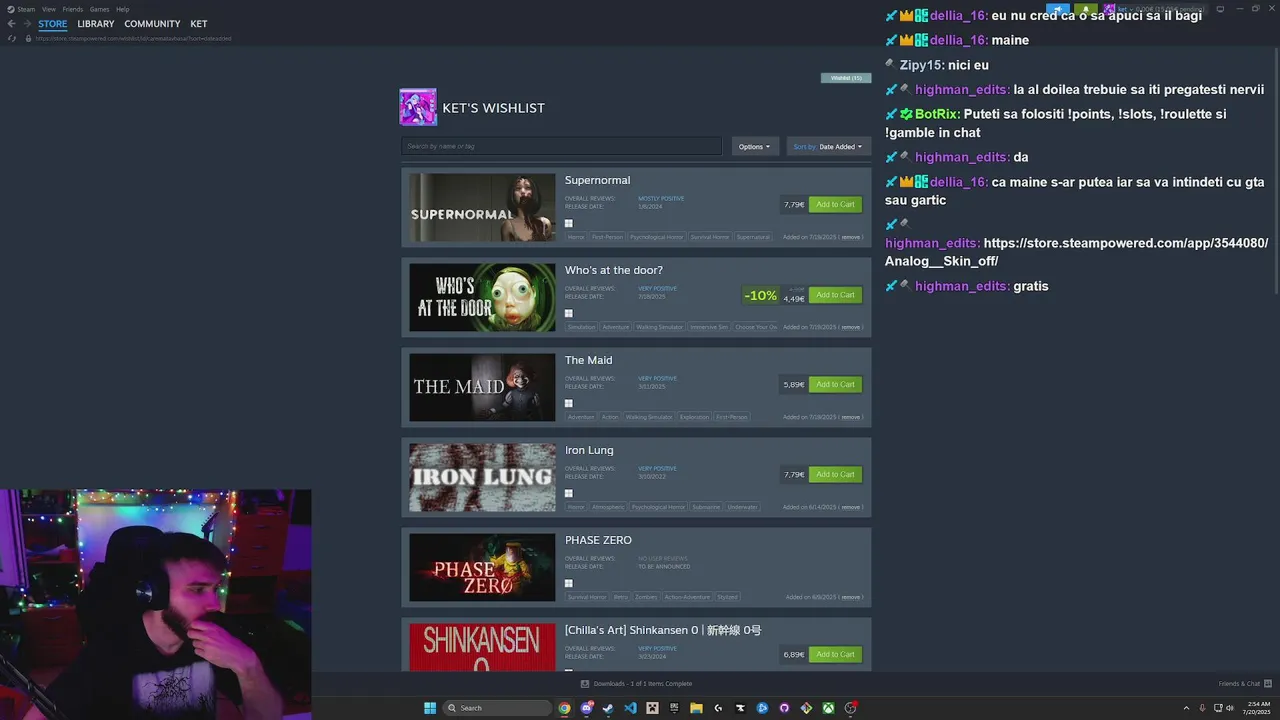
Task: Open the Xbox app from the taskbar
Action: [x=828, y=708]
